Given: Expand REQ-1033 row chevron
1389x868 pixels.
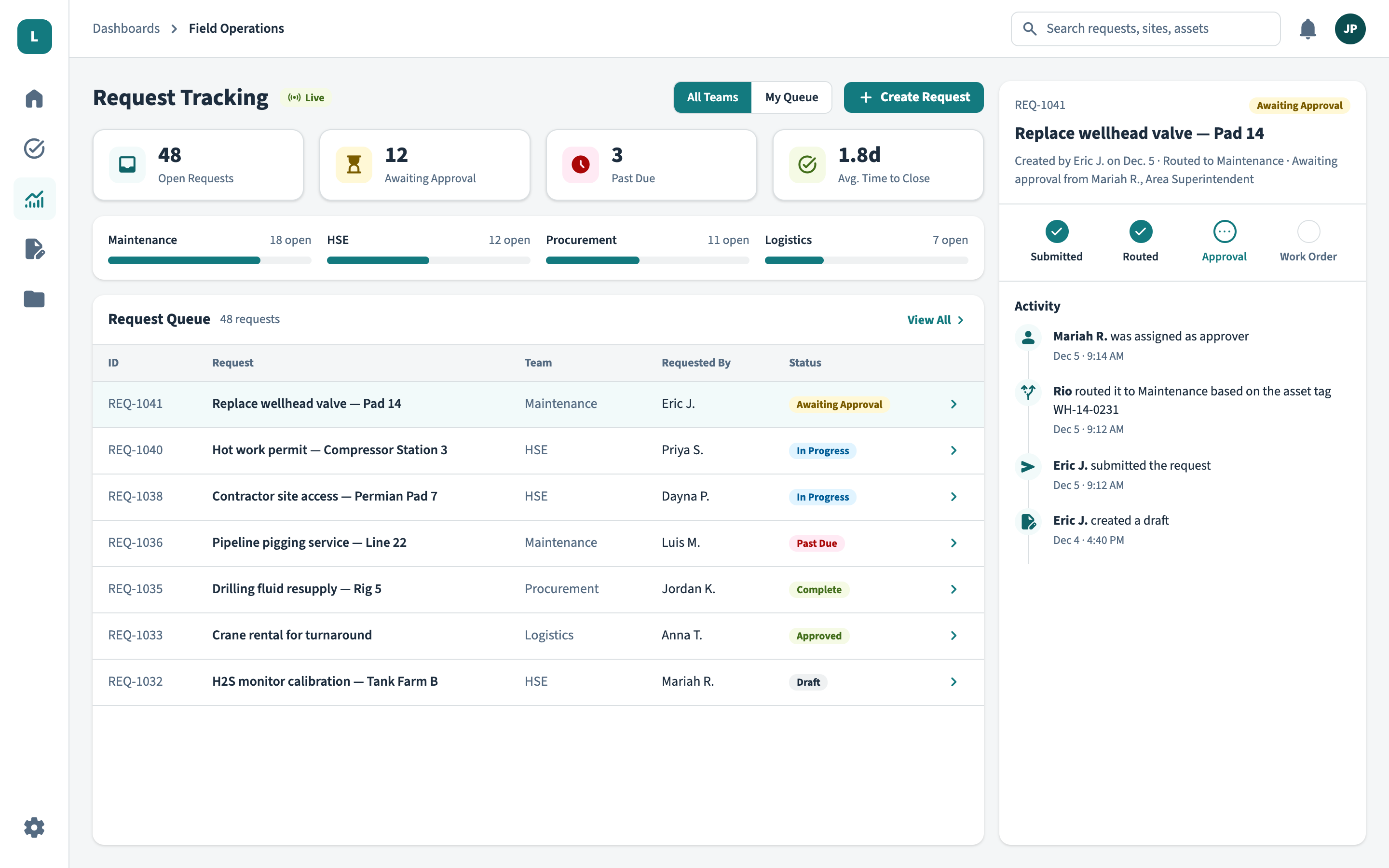Looking at the screenshot, I should point(953,636).
